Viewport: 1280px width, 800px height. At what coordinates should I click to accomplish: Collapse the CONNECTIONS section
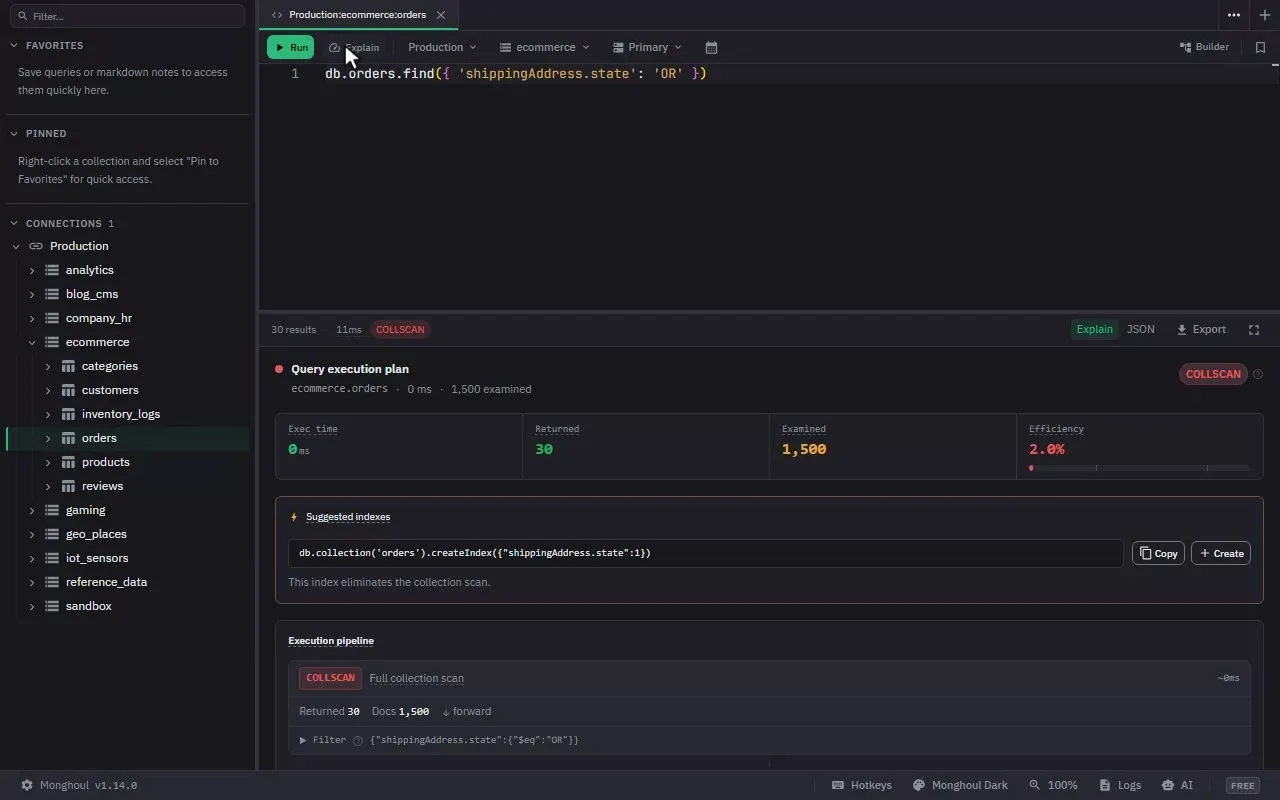coord(15,224)
